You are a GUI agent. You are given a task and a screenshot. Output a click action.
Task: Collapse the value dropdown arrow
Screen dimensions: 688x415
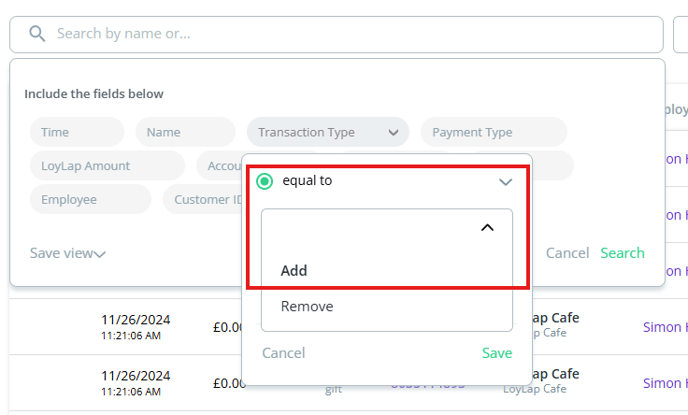(487, 228)
